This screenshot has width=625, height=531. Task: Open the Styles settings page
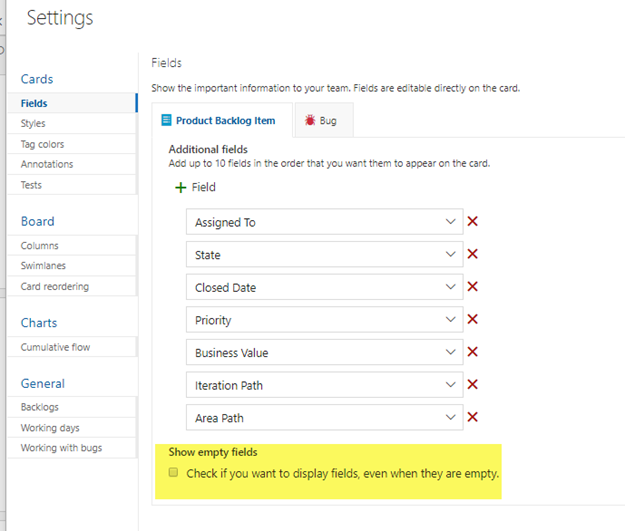pos(33,124)
